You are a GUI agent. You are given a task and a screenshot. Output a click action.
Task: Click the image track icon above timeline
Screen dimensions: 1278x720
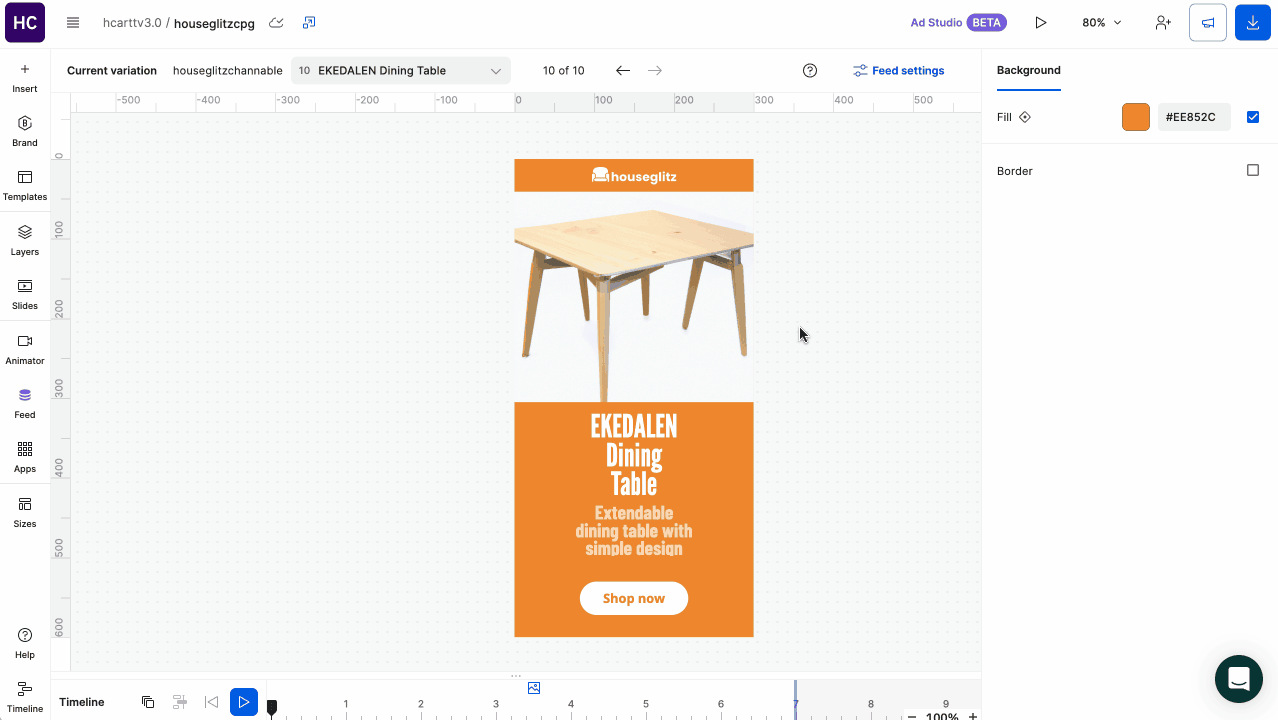click(x=534, y=688)
